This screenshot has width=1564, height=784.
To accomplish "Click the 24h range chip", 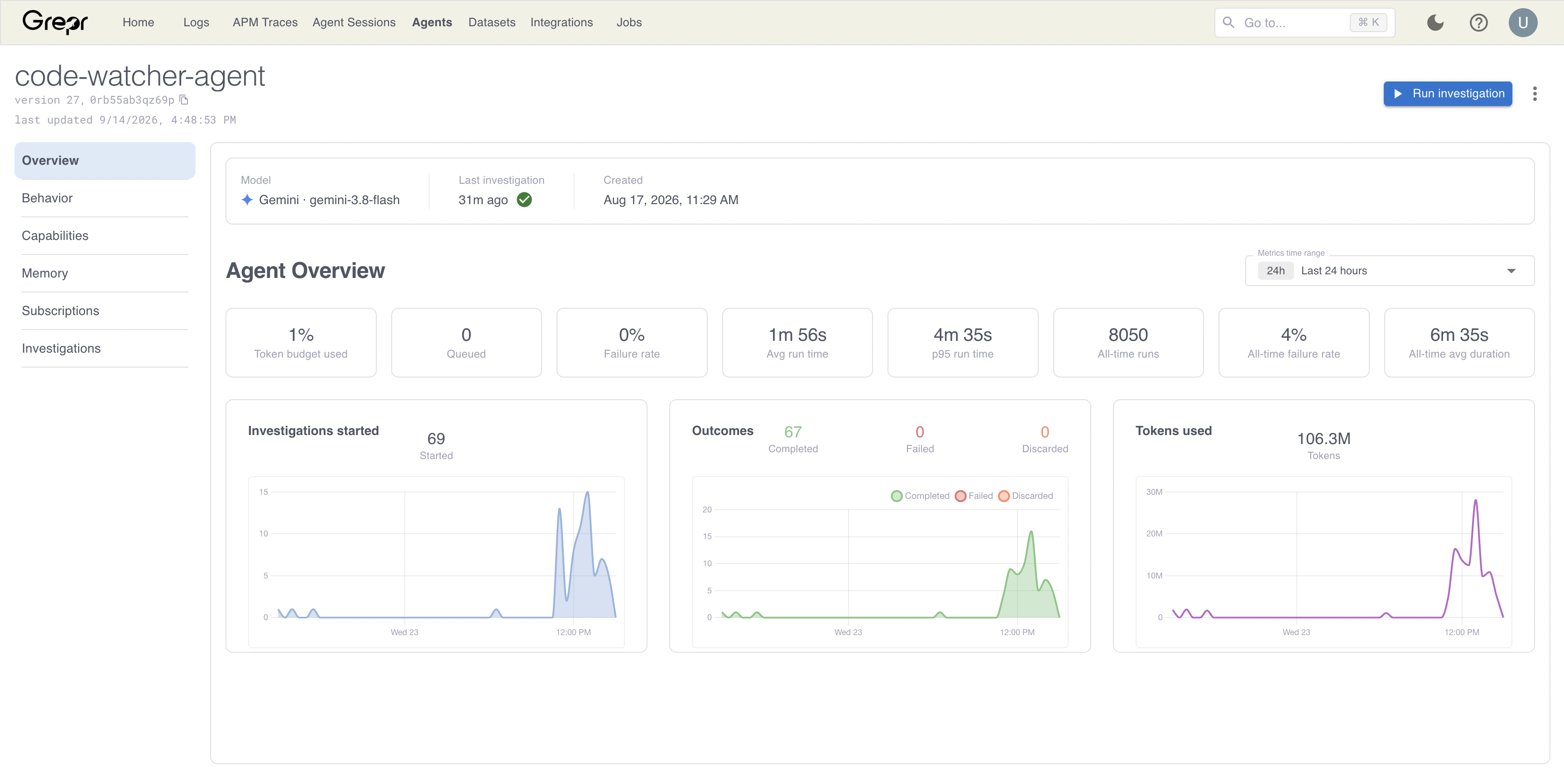I will point(1276,271).
